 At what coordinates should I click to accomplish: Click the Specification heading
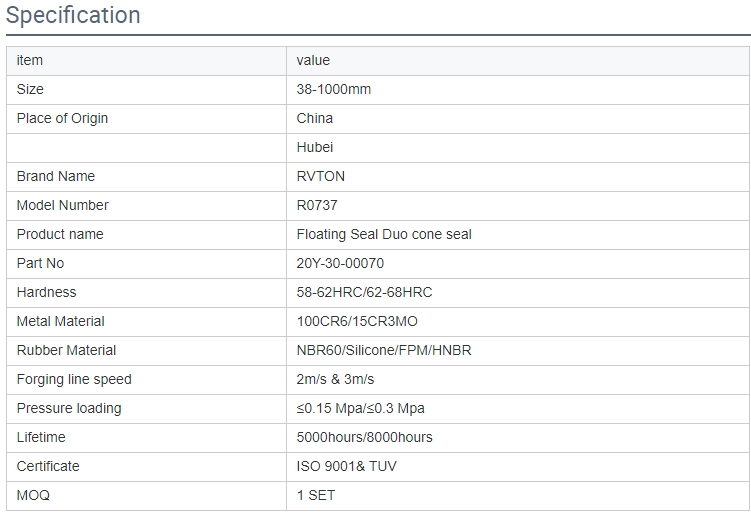click(x=73, y=15)
